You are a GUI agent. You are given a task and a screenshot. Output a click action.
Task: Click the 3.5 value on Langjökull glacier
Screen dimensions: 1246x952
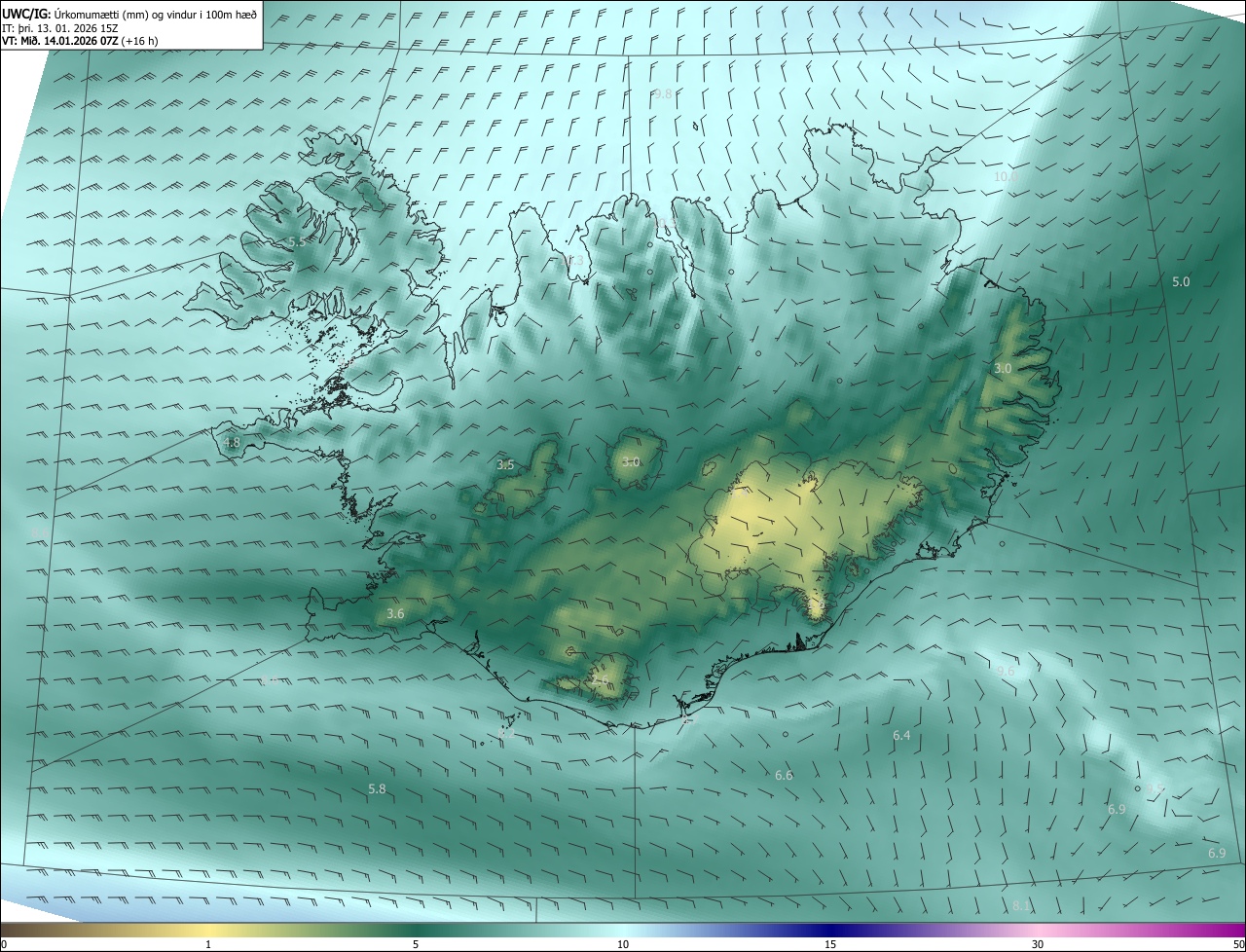[x=505, y=465]
